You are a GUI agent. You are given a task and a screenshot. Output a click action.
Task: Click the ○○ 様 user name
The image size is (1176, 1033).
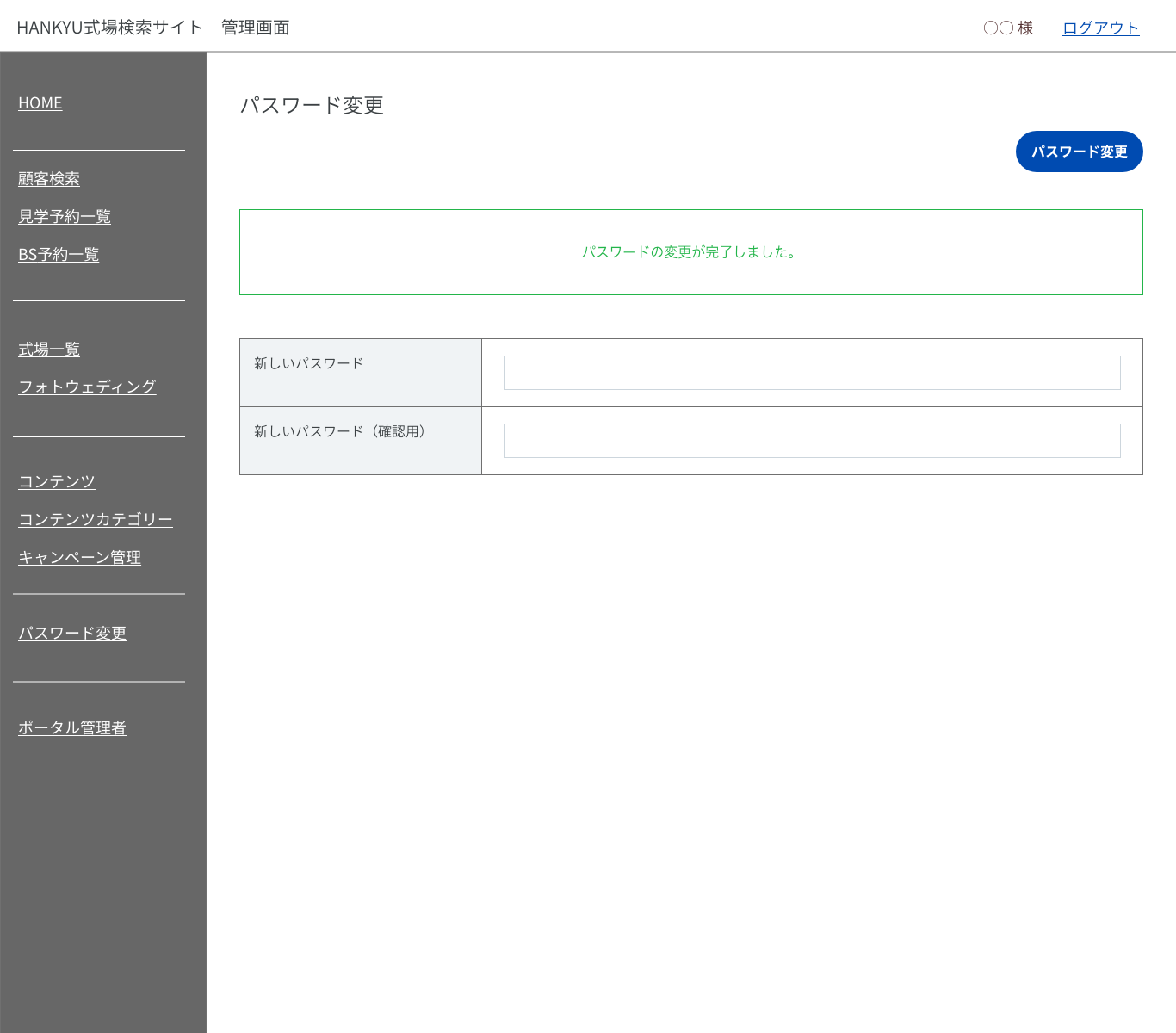pos(1007,28)
